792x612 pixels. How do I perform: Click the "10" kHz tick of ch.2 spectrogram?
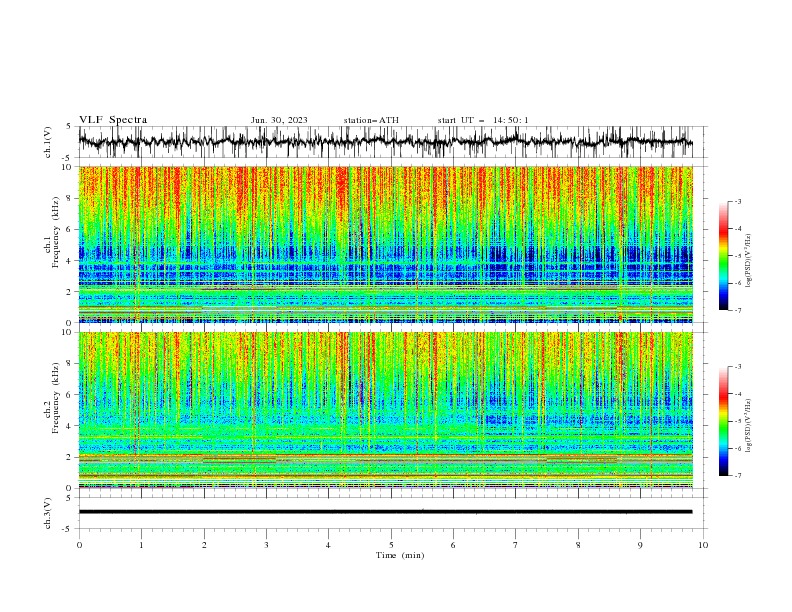coord(68,332)
